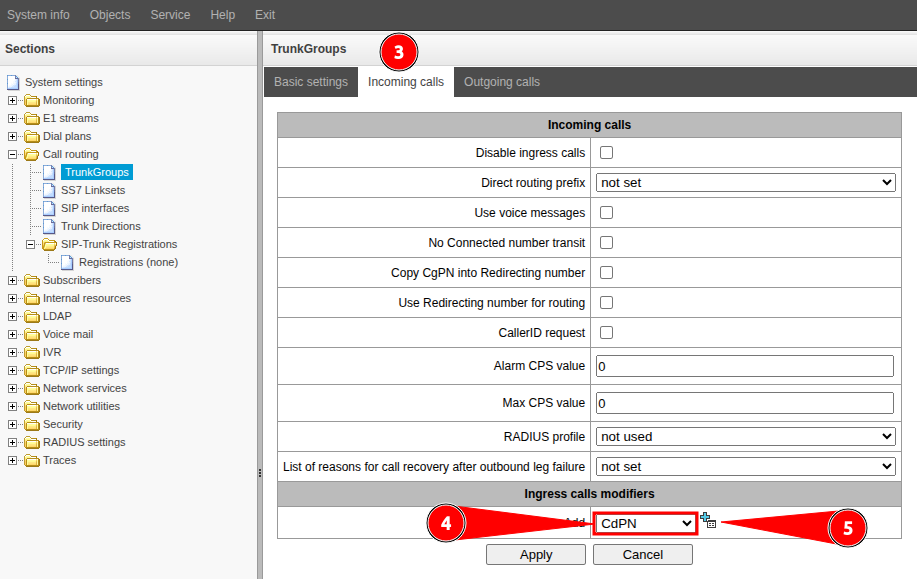Screen dimensions: 917x579
Task: Switch to the Basic settings tab
Action: (x=311, y=82)
